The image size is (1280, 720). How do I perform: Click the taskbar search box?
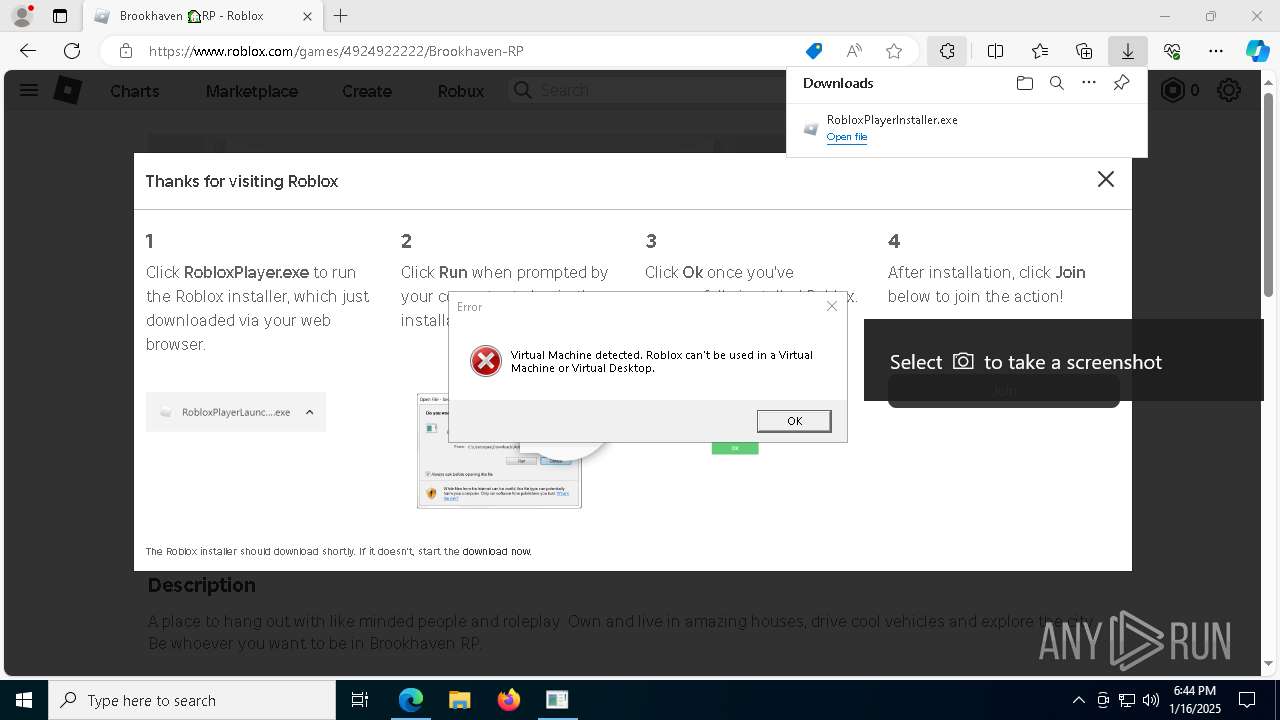point(192,700)
